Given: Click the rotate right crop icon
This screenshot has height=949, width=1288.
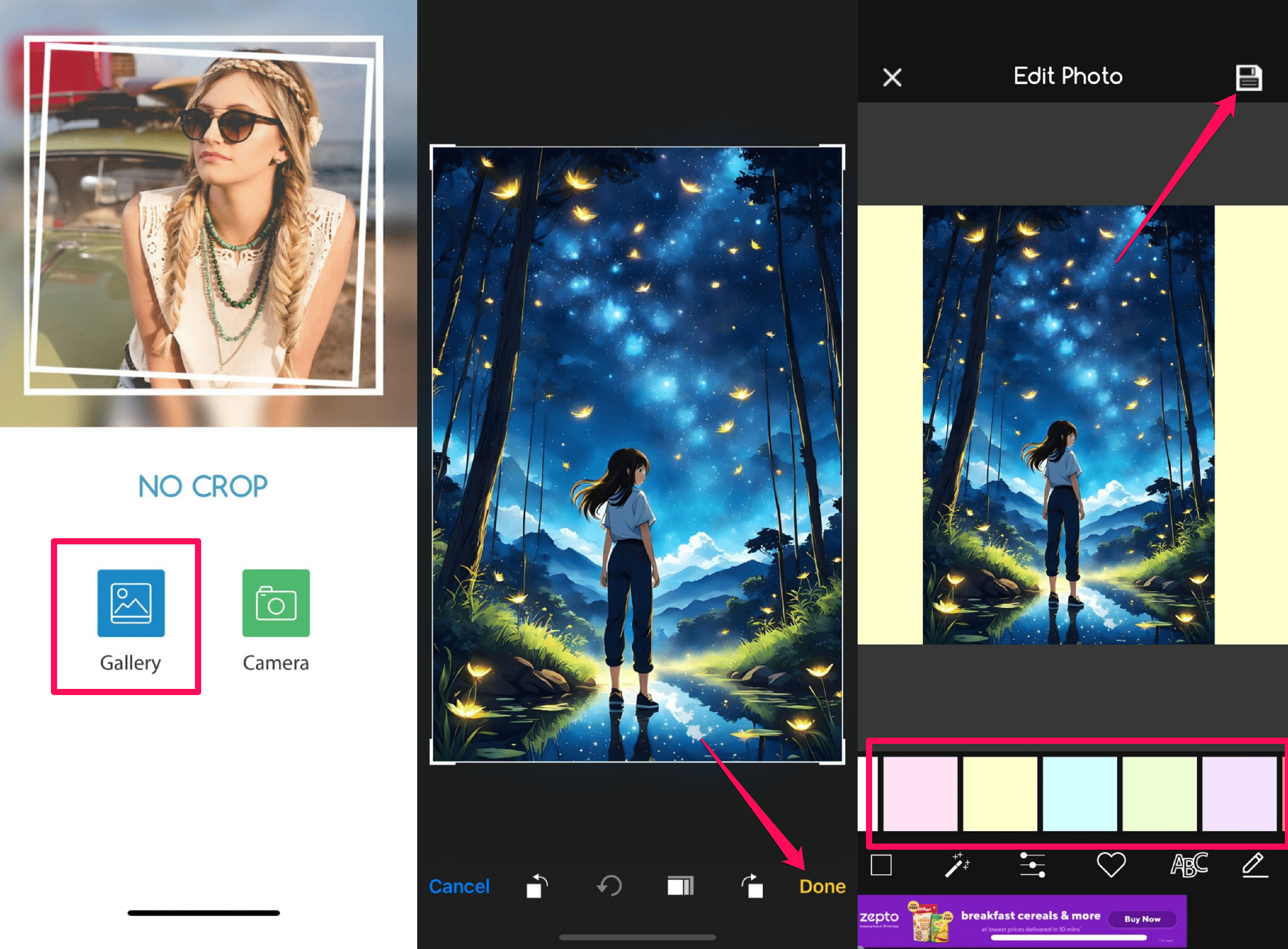Looking at the screenshot, I should [x=752, y=886].
